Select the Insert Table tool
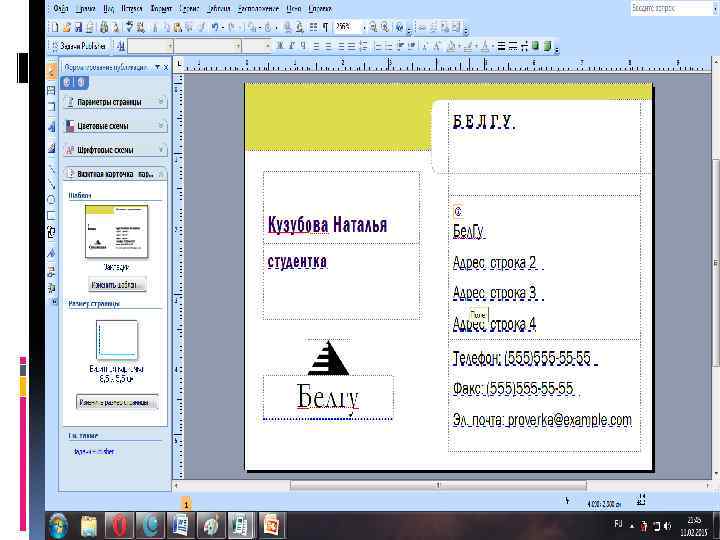The height and width of the screenshot is (540, 720). [51, 107]
